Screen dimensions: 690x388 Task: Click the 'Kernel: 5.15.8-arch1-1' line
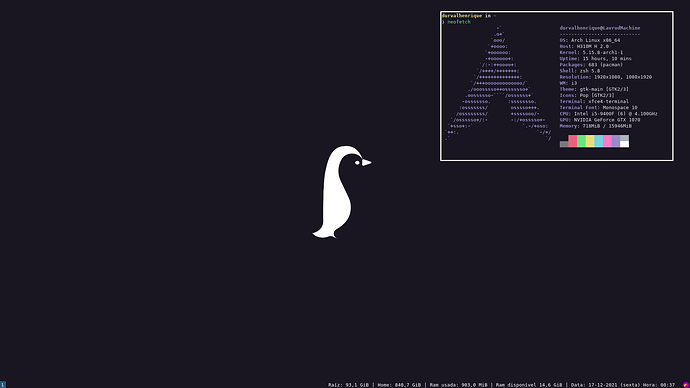point(591,52)
